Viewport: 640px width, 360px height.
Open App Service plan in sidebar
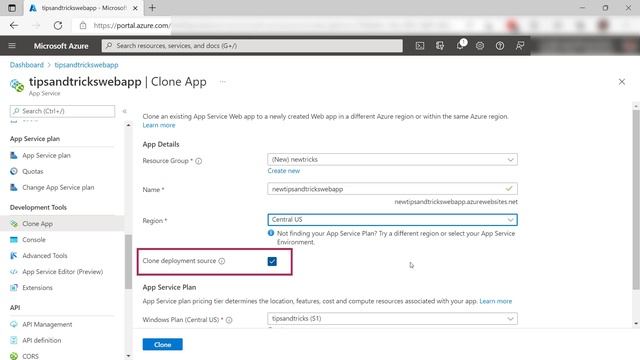pyautogui.click(x=47, y=156)
